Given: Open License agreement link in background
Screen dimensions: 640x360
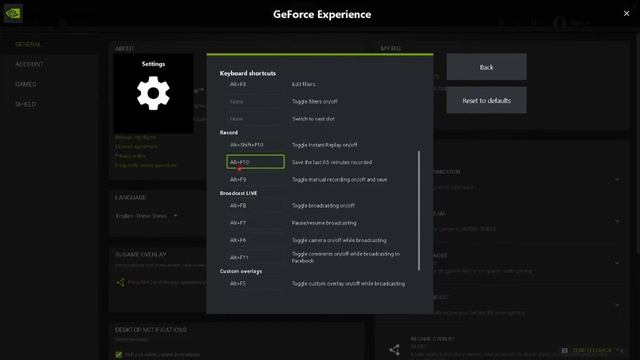Looking at the screenshot, I should pos(136,147).
